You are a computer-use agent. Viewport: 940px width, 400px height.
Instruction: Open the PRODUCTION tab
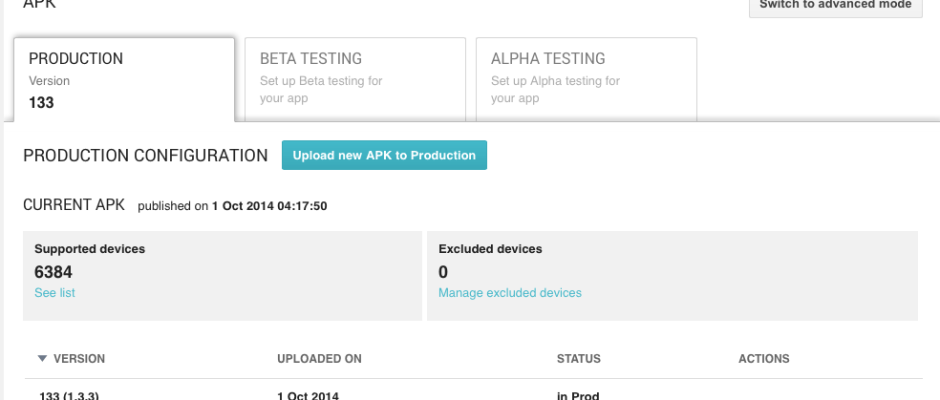coord(124,80)
